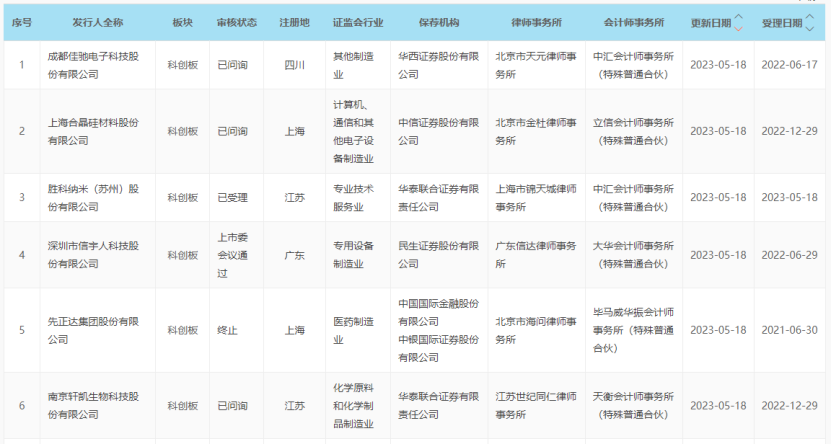Click the 保荐机构 column header
The height and width of the screenshot is (445, 831).
point(439,23)
